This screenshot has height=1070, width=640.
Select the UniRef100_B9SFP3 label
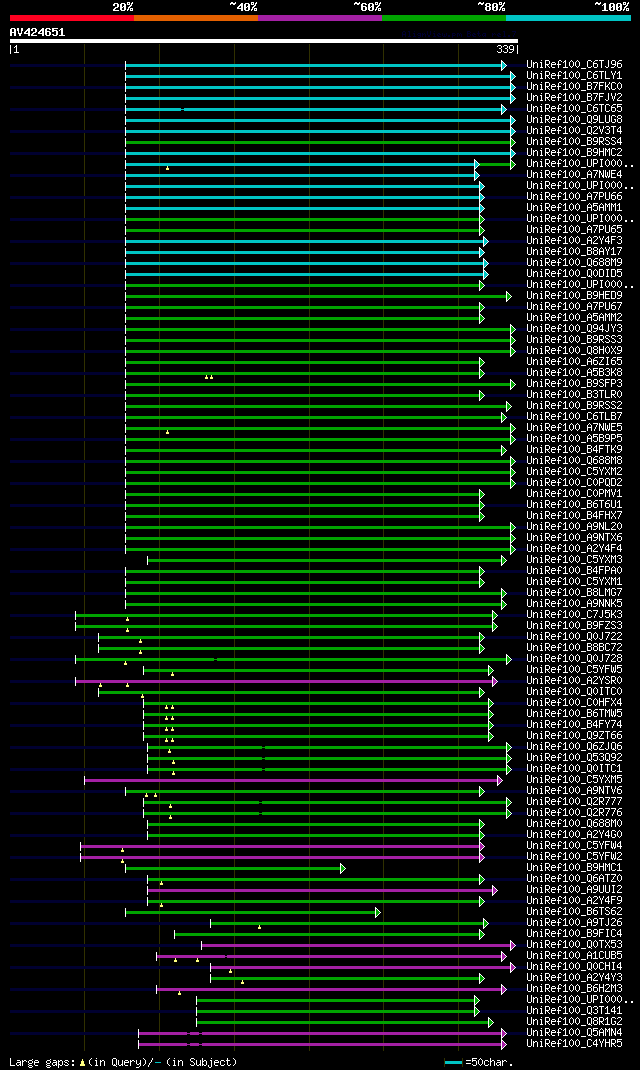[x=574, y=384]
